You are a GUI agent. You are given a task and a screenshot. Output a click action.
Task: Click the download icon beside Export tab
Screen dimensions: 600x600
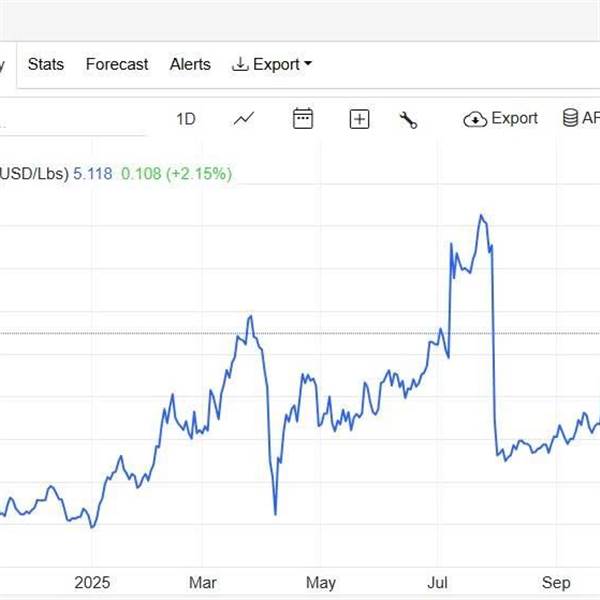click(x=240, y=65)
